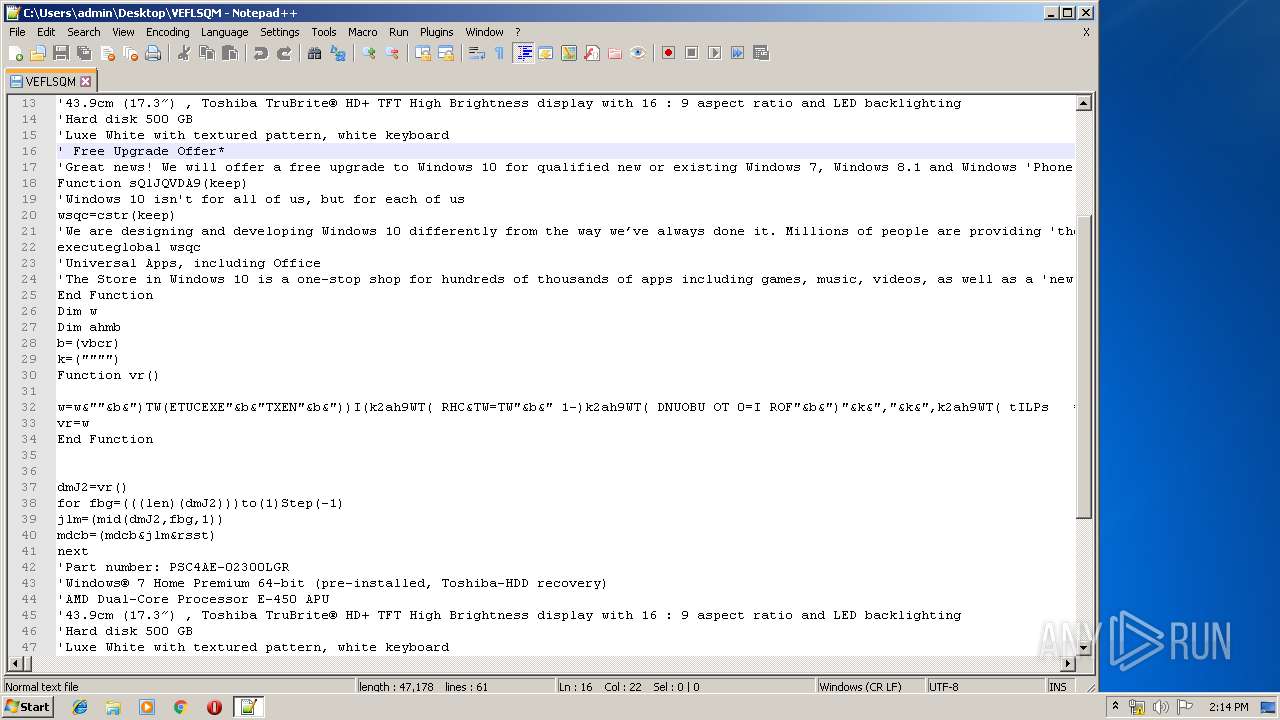Click the Cut scissors icon
The image size is (1280, 720).
[x=184, y=53]
